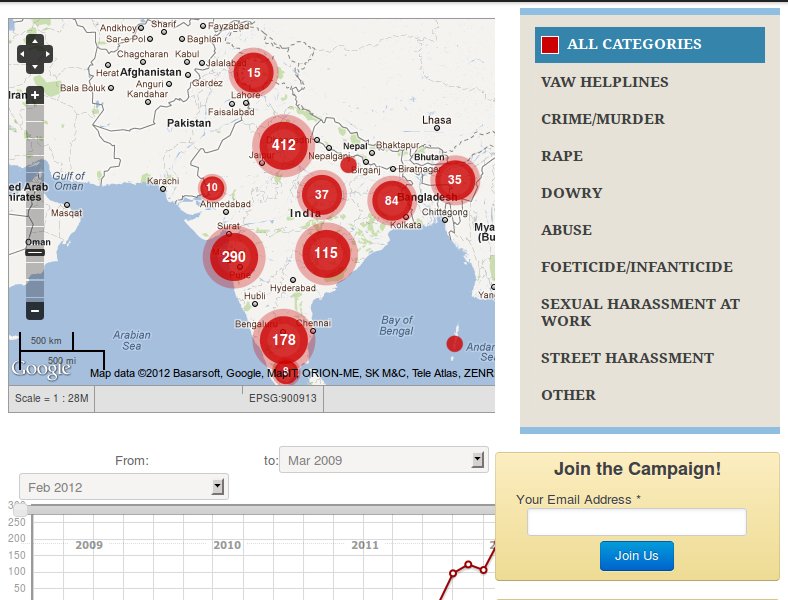Filter by SEXUAL HARASSMENT AT WORK category
The image size is (788, 600).
click(640, 313)
